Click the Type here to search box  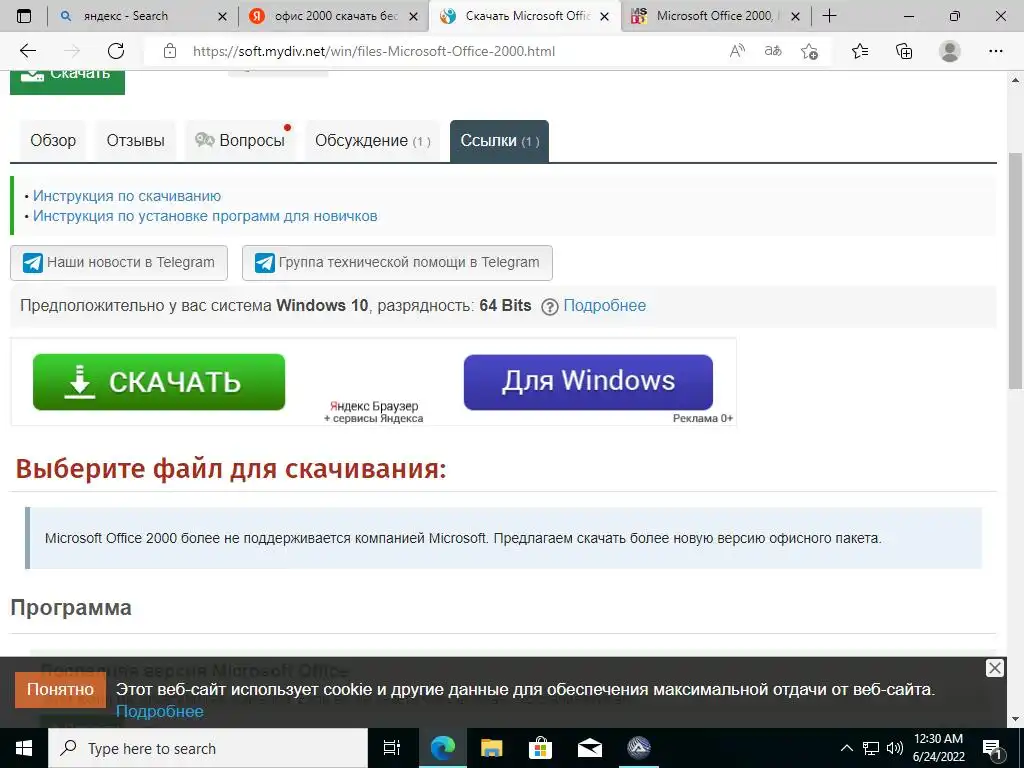(208, 748)
